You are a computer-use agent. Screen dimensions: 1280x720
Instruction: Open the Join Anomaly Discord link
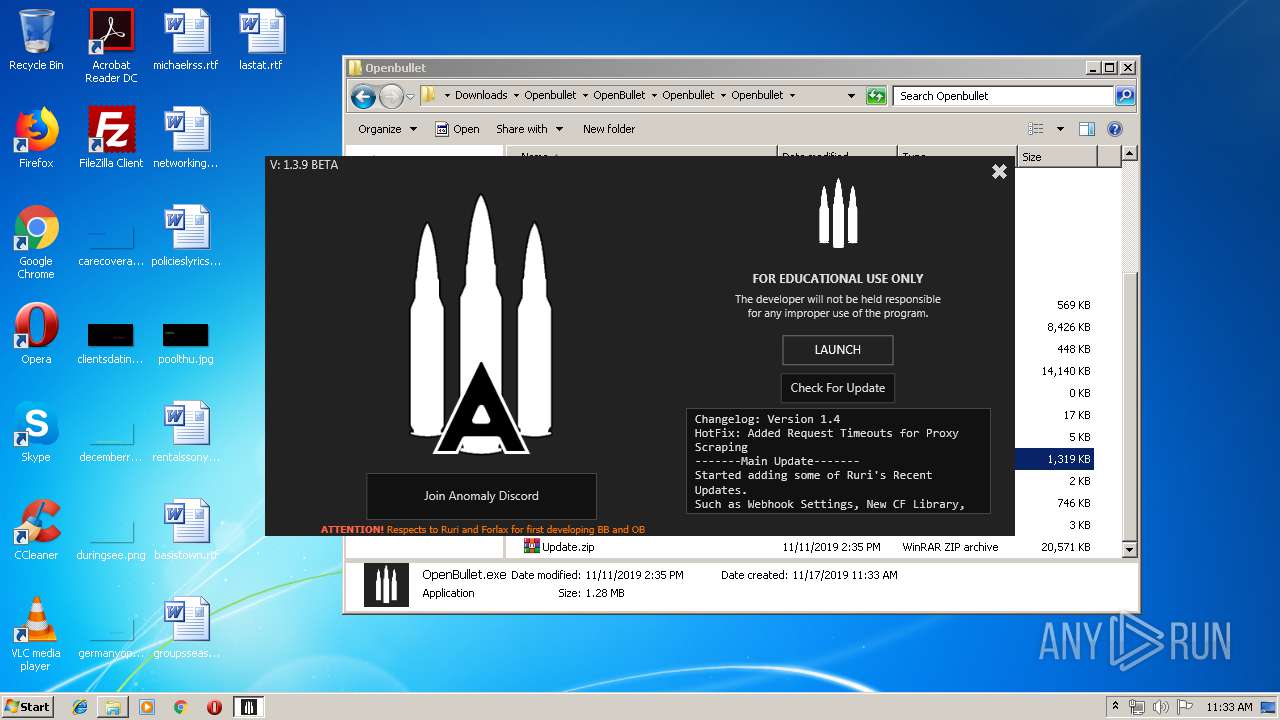pos(481,496)
